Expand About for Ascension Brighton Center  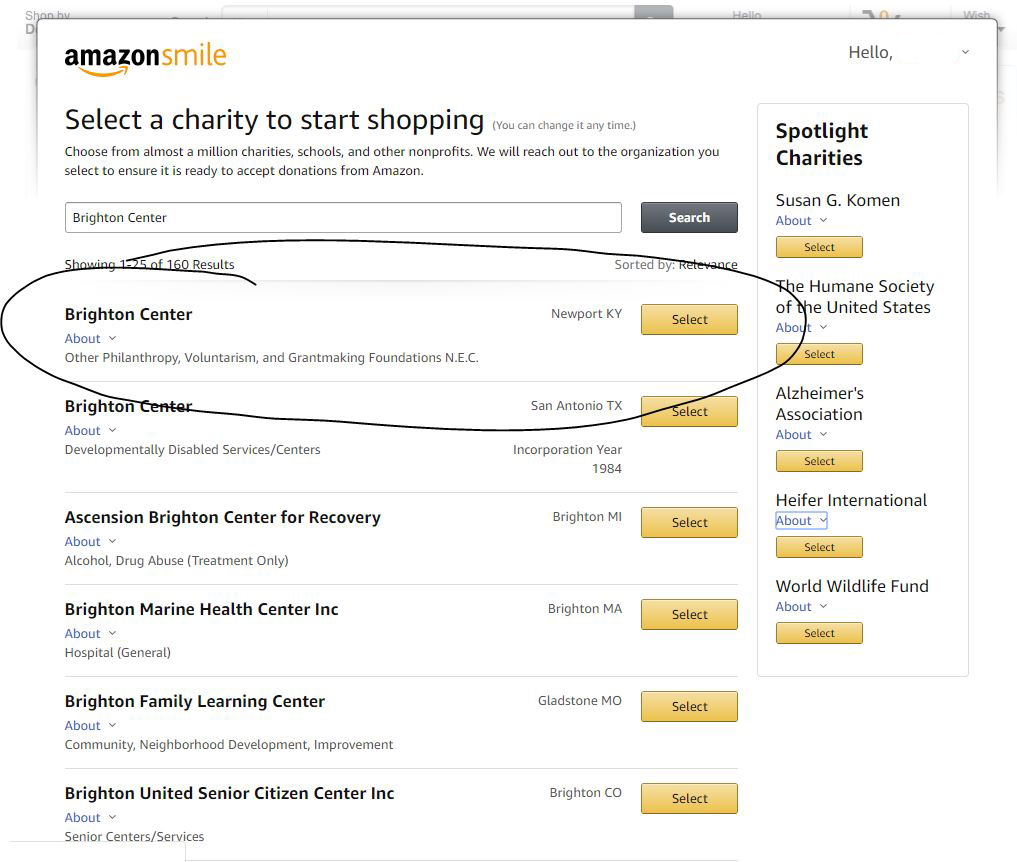(x=90, y=542)
